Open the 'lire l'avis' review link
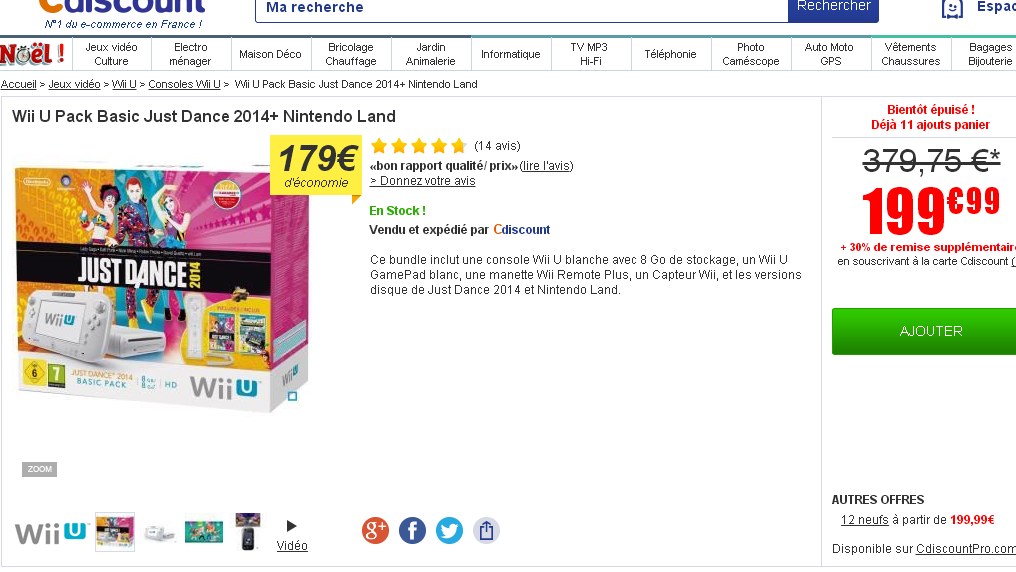Viewport: 1016px width, 572px height. pos(546,166)
